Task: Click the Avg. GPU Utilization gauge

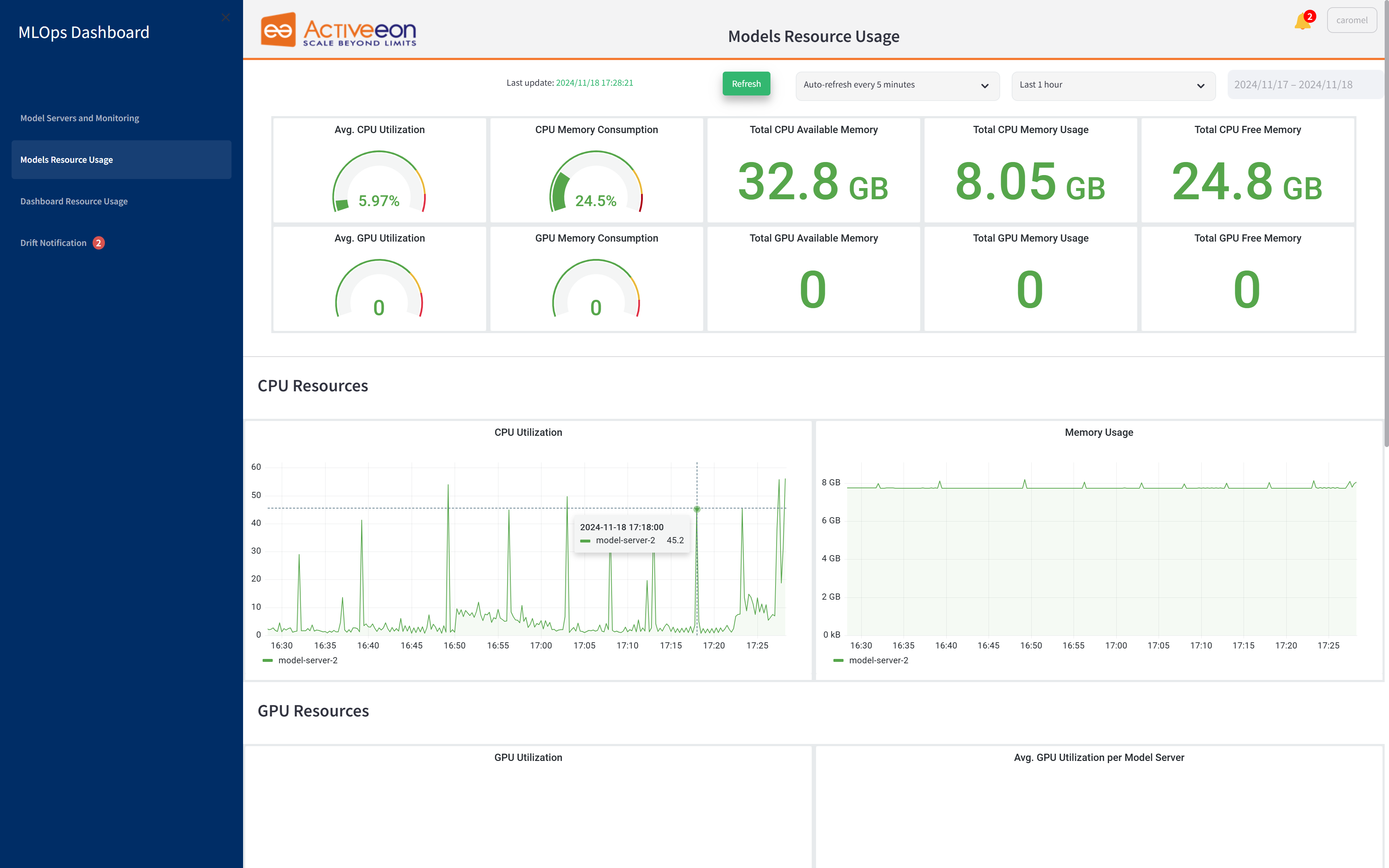Action: pos(379,288)
